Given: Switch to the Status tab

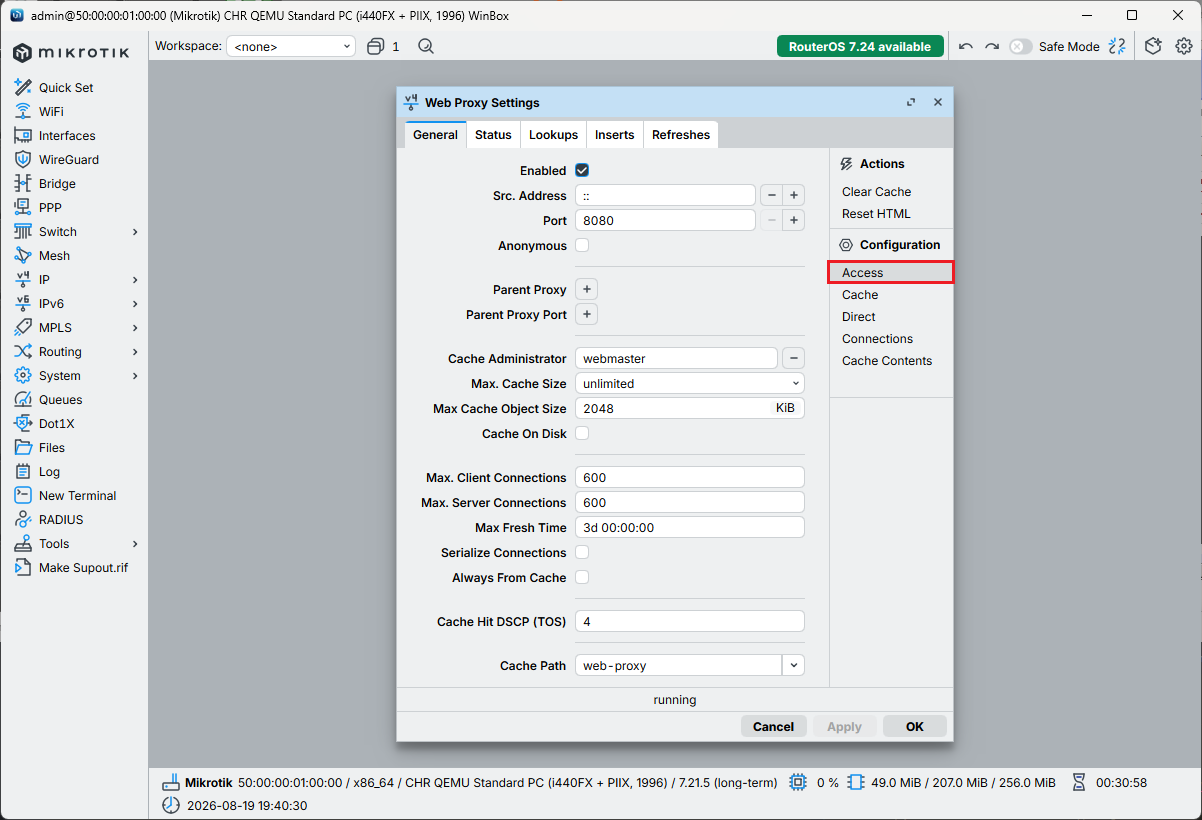Looking at the screenshot, I should click(x=493, y=135).
